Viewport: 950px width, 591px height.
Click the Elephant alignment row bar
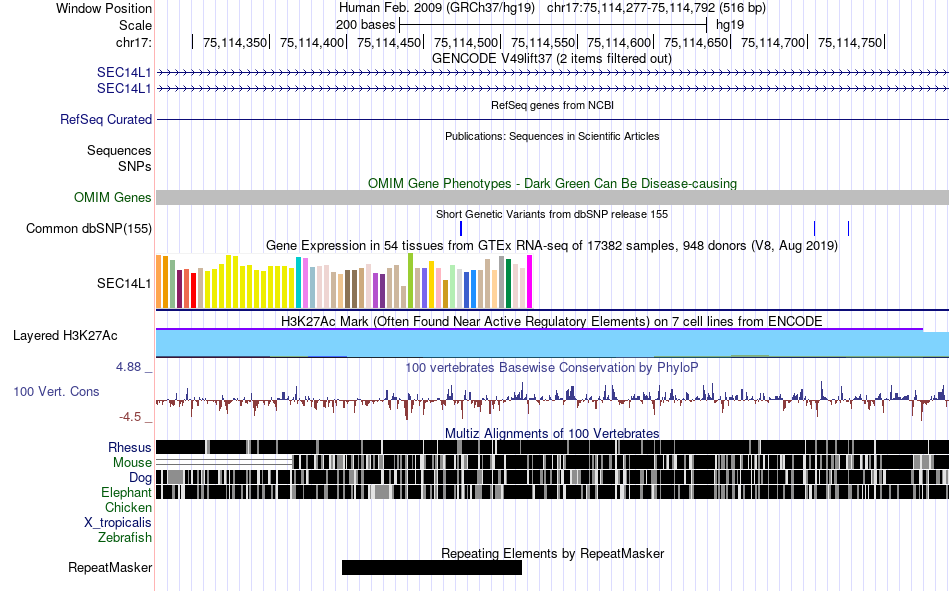pyautogui.click(x=553, y=492)
